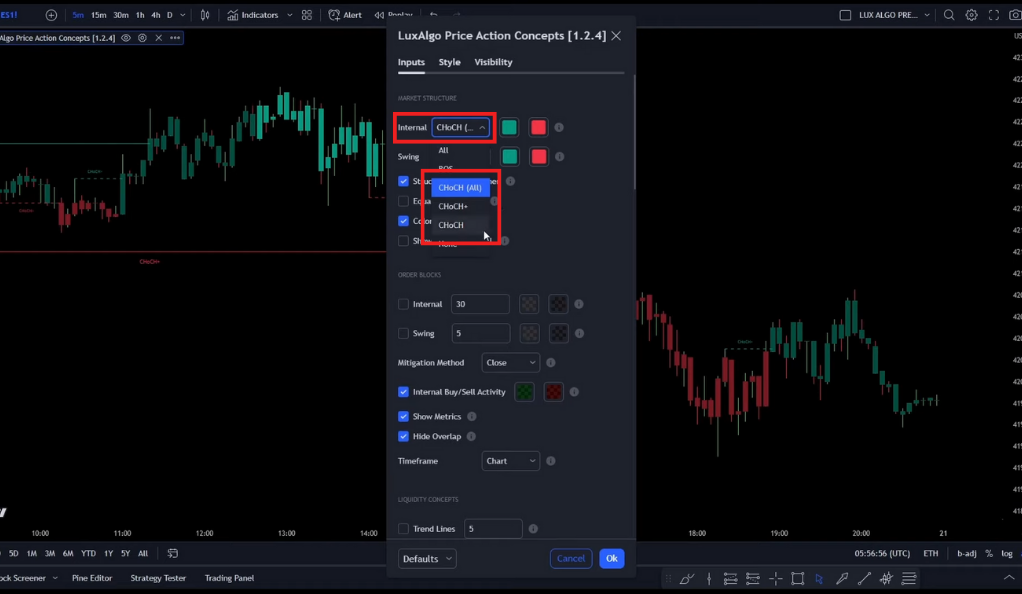
Task: Confirm settings with the Ok button
Action: 611,559
